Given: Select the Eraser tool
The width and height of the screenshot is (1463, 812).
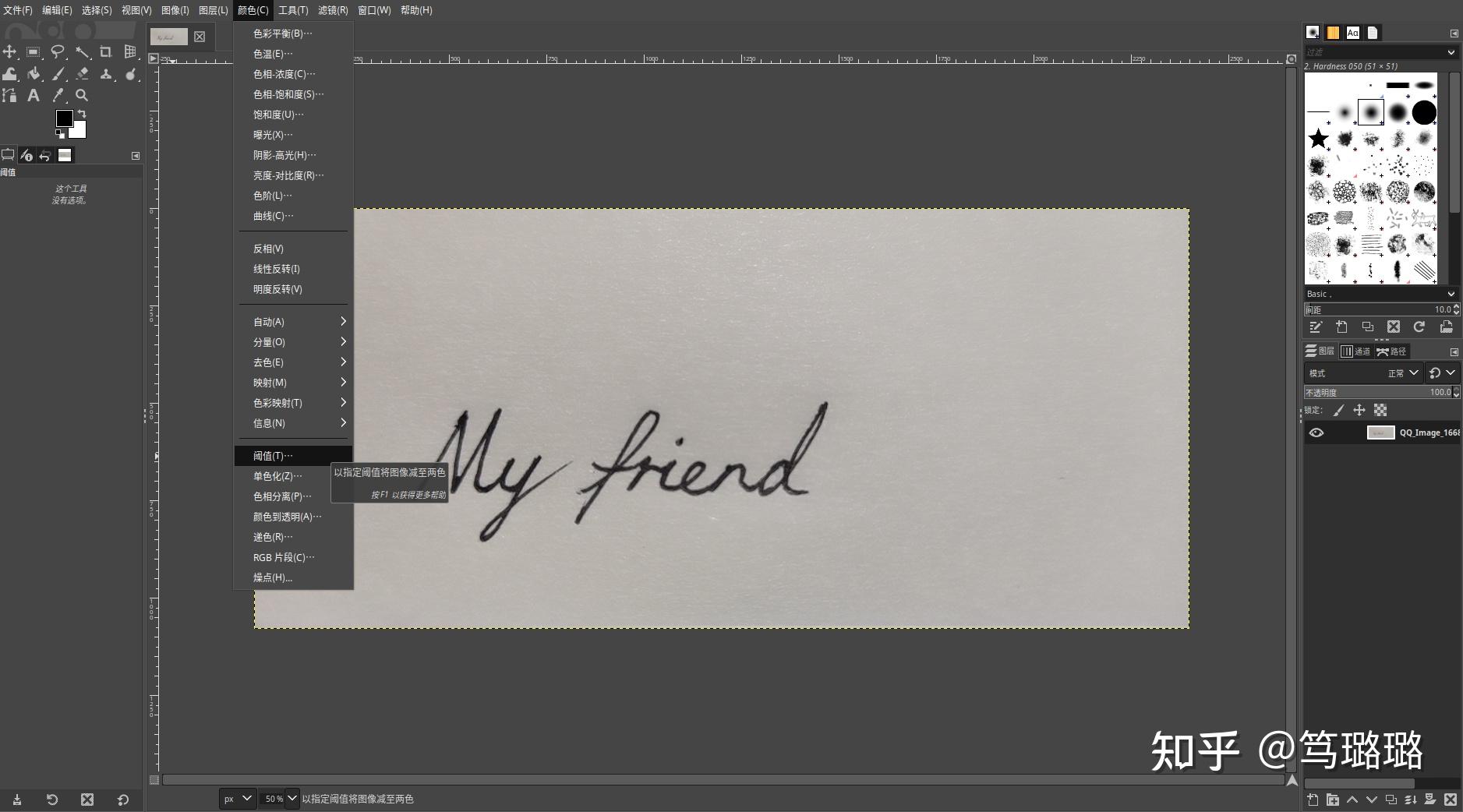Looking at the screenshot, I should tap(82, 73).
